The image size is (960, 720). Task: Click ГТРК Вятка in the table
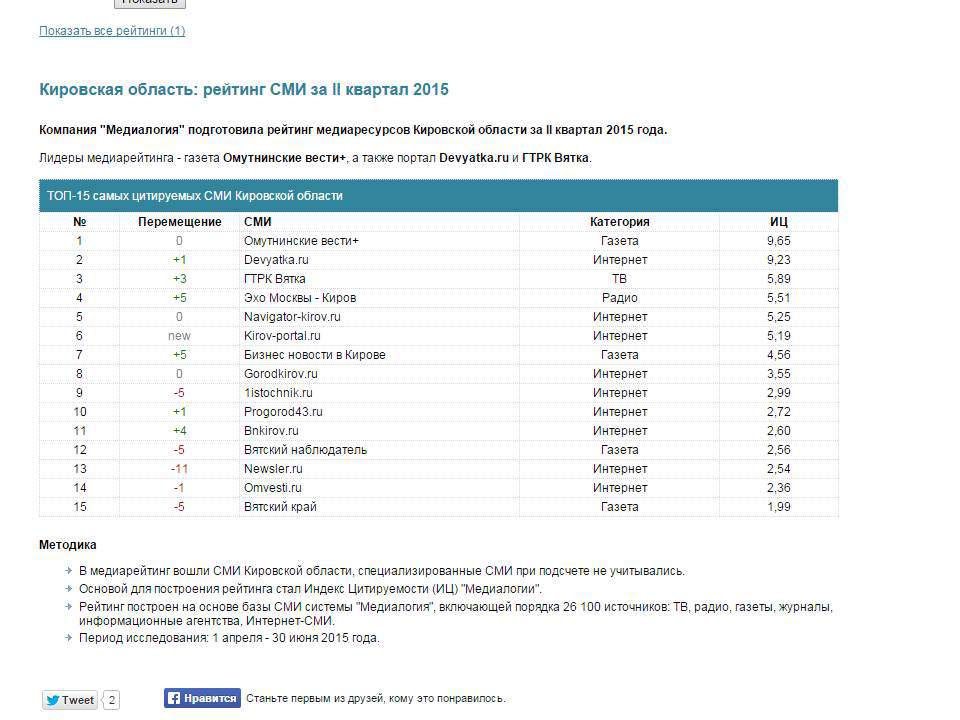point(274,279)
